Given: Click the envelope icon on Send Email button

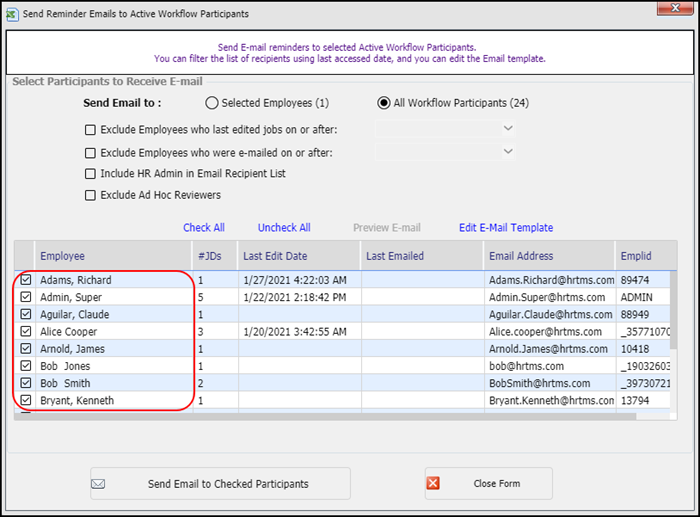Looking at the screenshot, I should (x=98, y=484).
